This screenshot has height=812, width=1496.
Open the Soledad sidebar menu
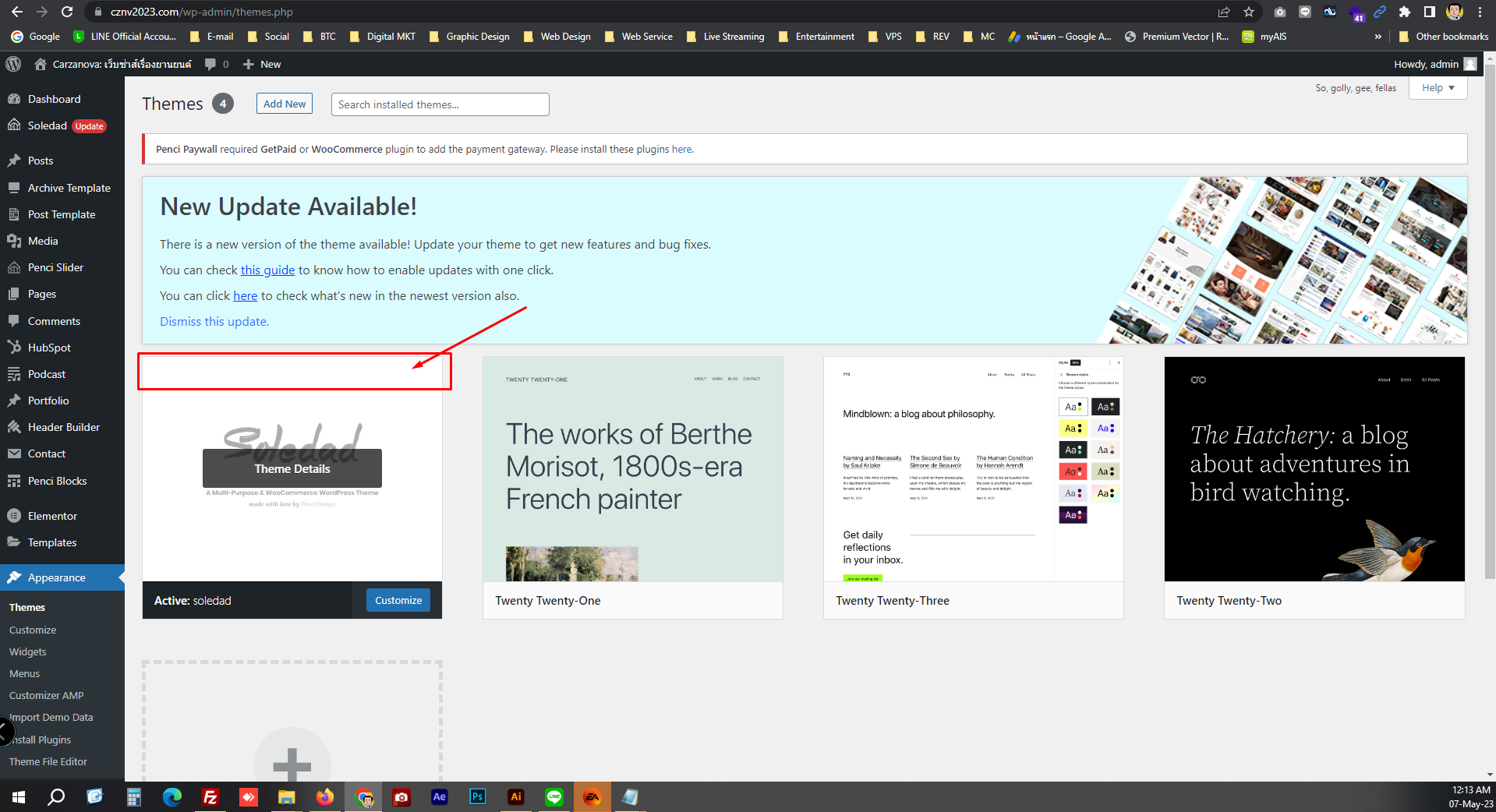(47, 125)
